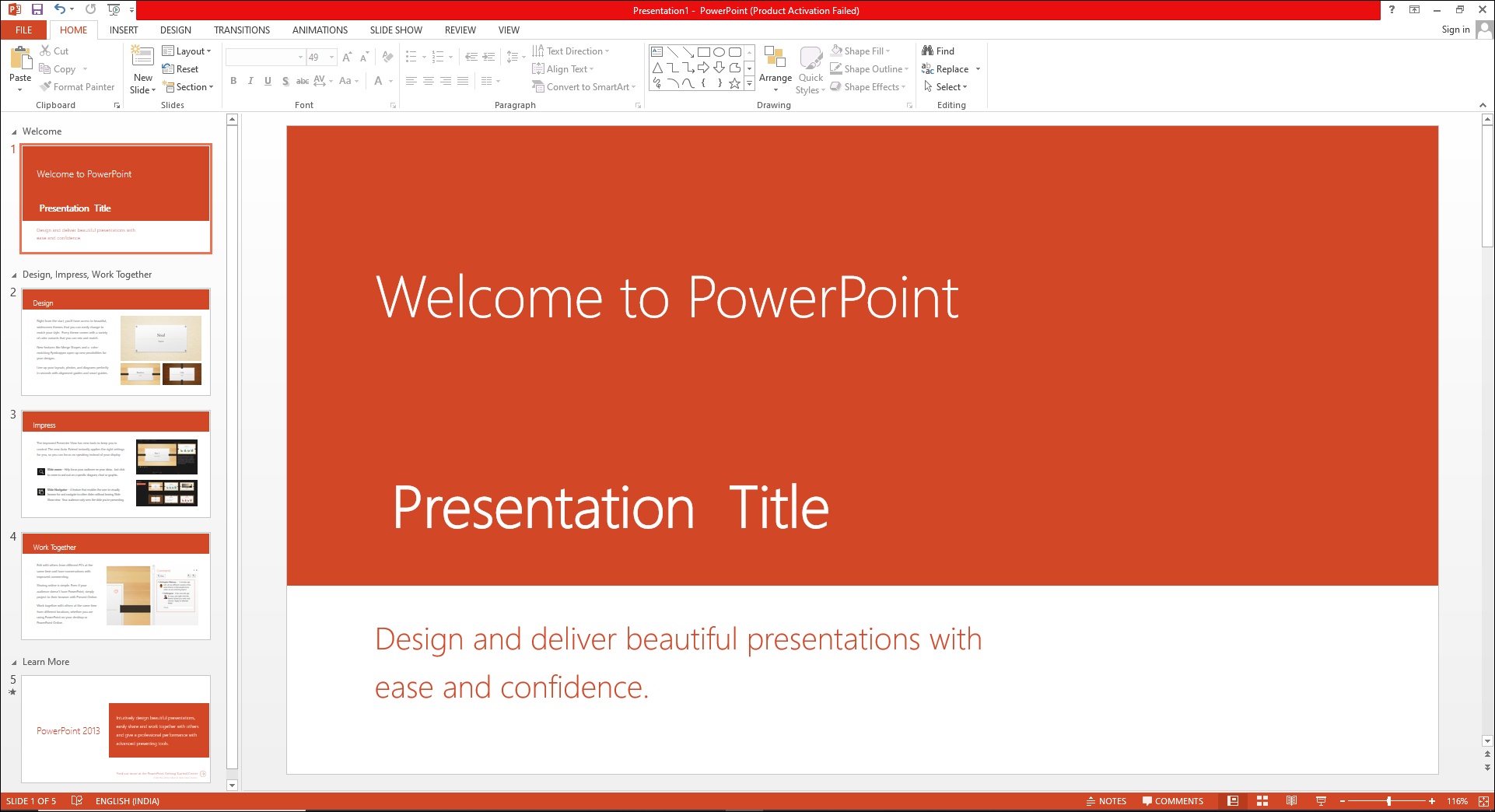Toggle italic formatting
Image resolution: width=1495 pixels, height=812 pixels.
coord(250,80)
